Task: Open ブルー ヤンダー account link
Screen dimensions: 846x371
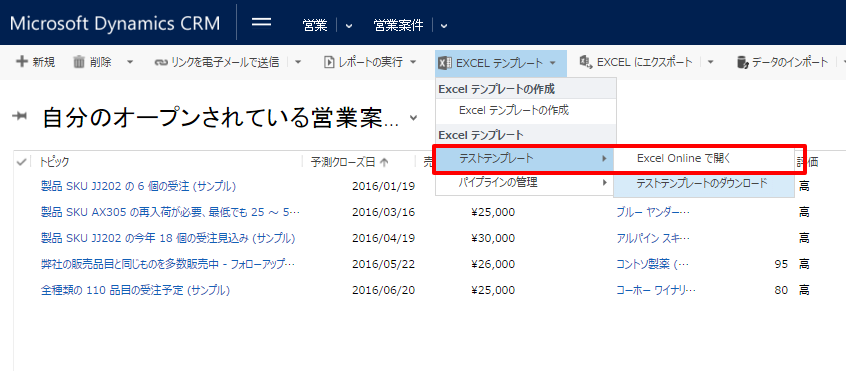Action: (x=653, y=212)
